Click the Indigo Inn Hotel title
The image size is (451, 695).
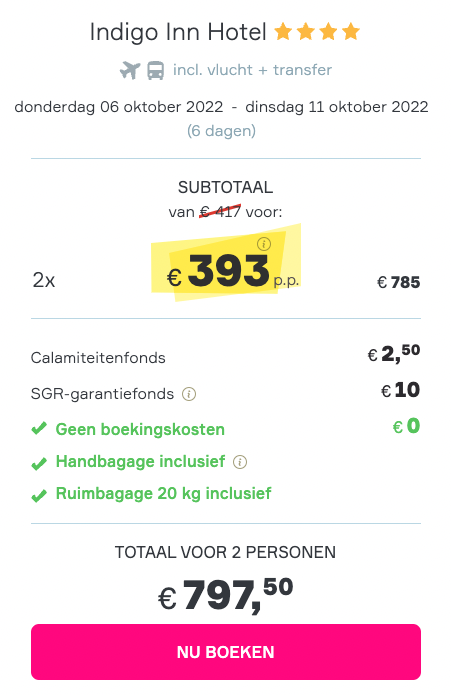178,32
